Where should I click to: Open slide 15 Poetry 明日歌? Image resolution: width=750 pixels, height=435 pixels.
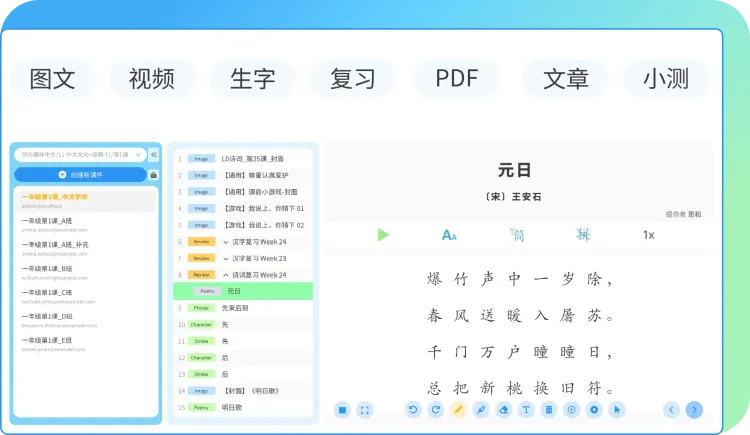click(243, 408)
